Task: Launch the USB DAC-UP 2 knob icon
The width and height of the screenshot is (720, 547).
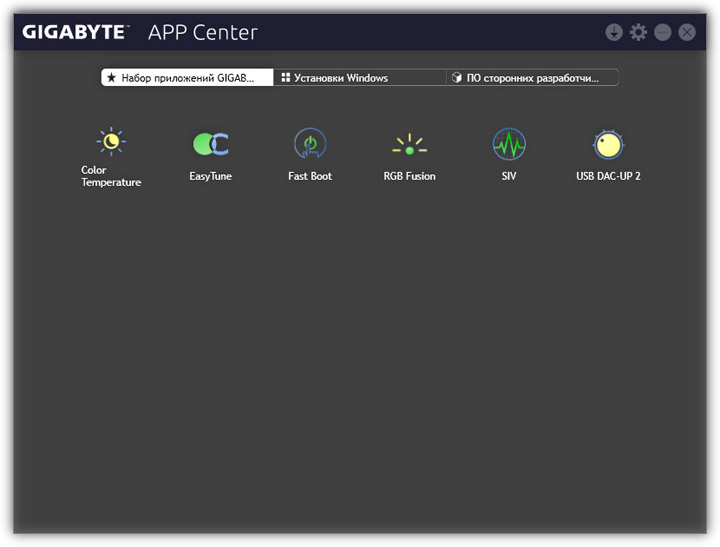Action: click(x=608, y=144)
